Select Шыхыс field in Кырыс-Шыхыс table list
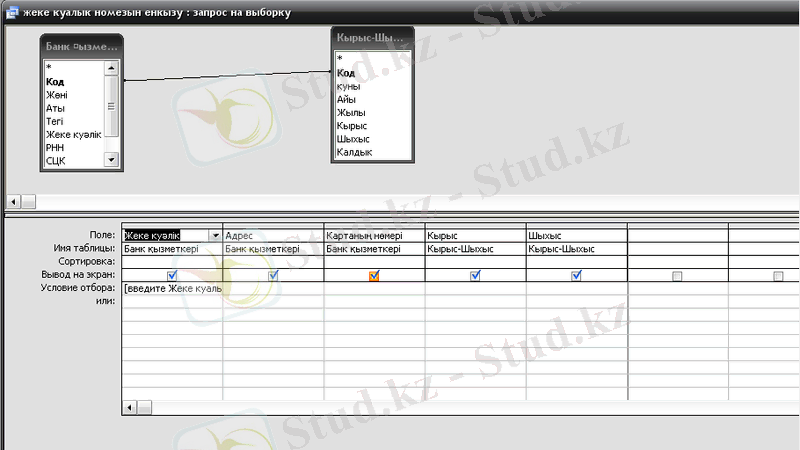 click(353, 139)
